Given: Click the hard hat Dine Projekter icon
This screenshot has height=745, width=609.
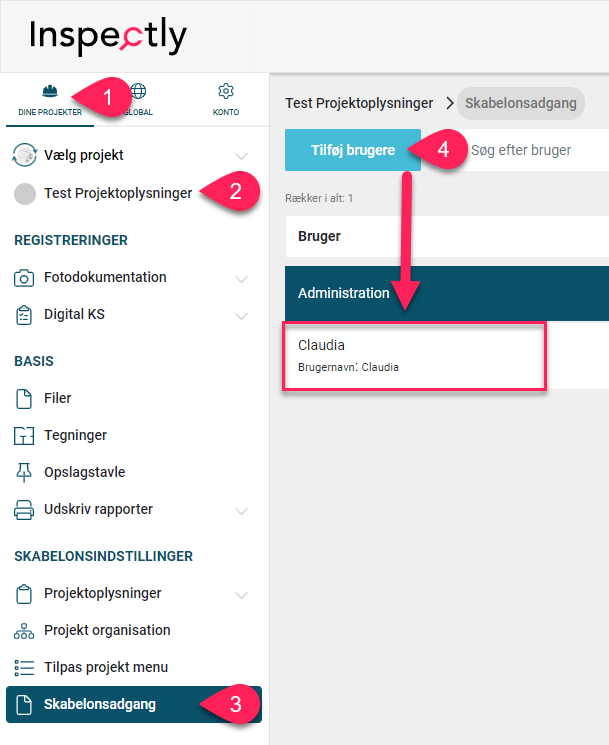Looking at the screenshot, I should pyautogui.click(x=50, y=91).
